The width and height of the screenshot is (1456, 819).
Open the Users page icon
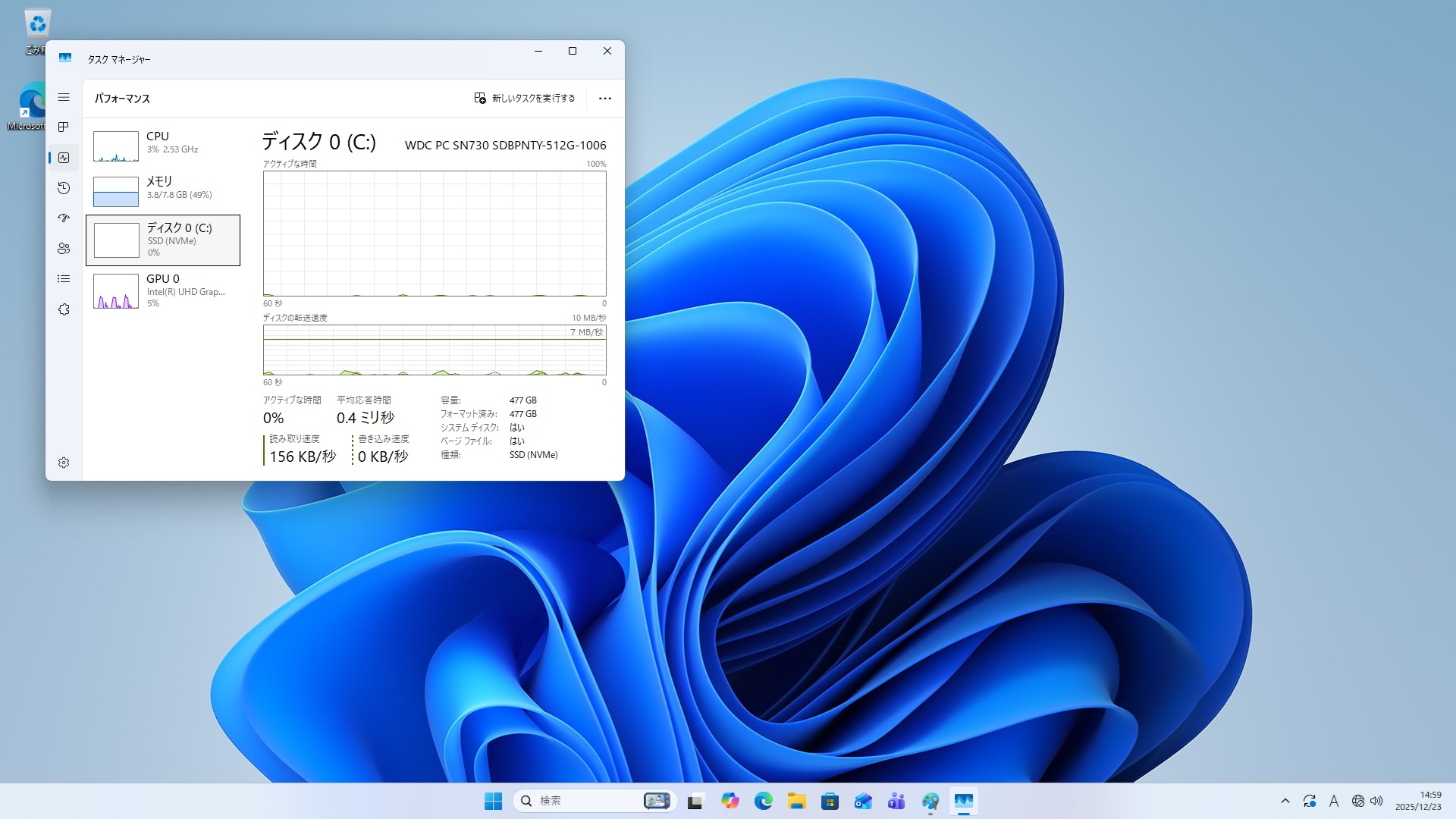pyautogui.click(x=64, y=249)
